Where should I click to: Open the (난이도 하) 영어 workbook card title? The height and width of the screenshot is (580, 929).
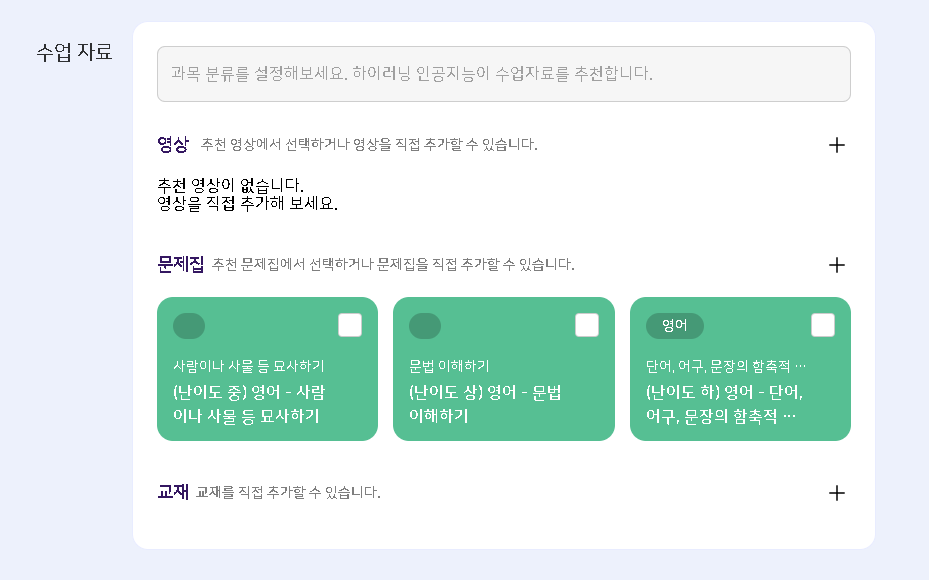pyautogui.click(x=725, y=404)
